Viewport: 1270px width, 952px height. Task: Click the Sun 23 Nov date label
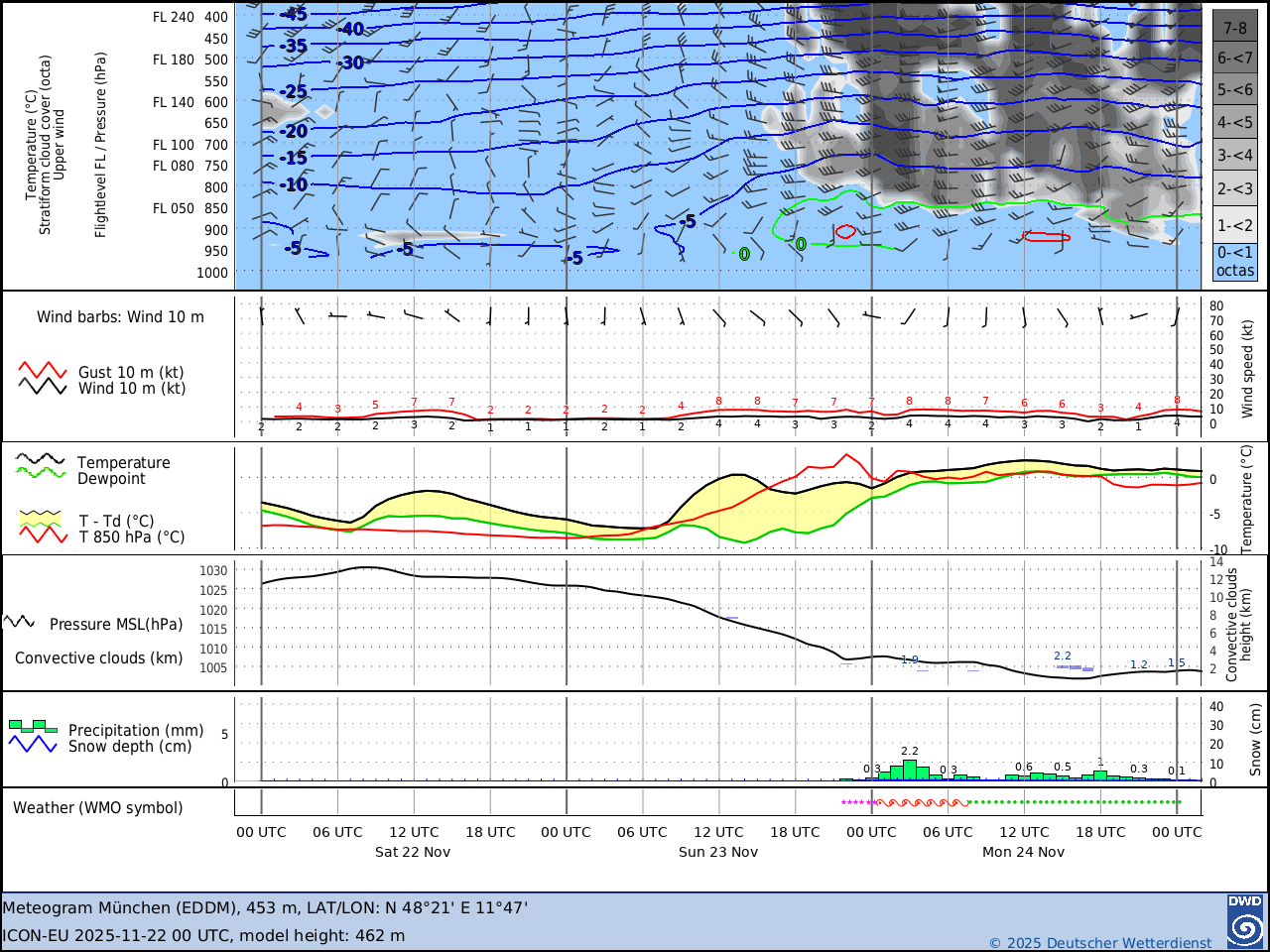coord(718,852)
